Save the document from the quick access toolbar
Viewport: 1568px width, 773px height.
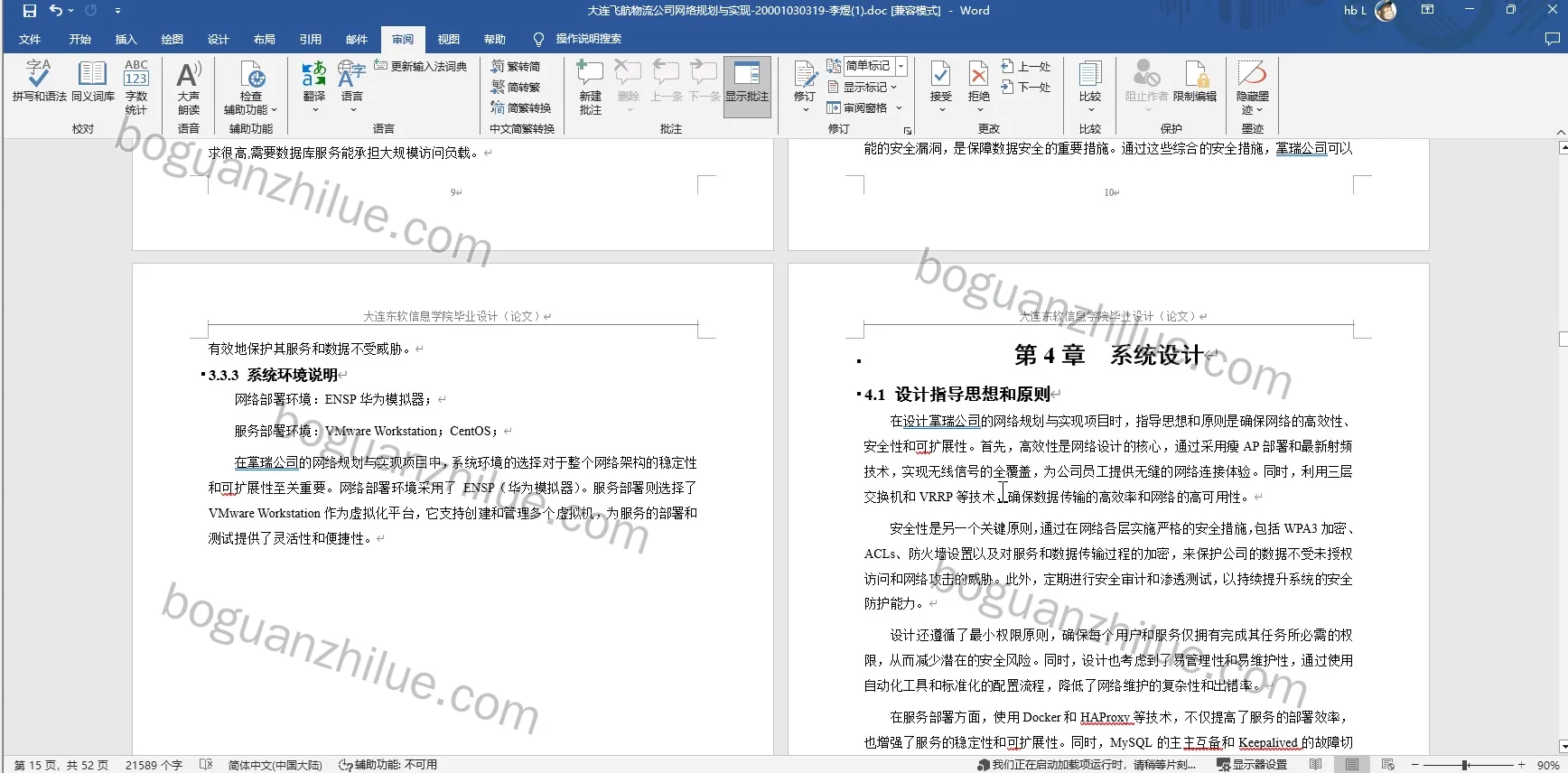30,11
